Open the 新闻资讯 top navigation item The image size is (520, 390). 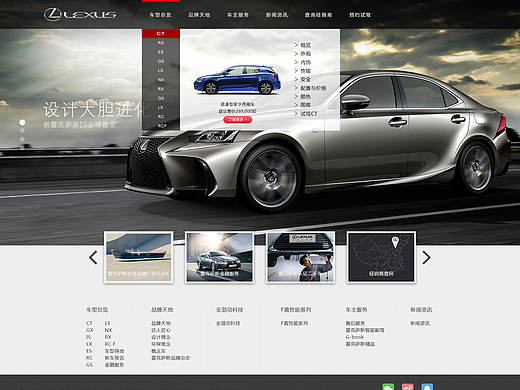tap(277, 15)
